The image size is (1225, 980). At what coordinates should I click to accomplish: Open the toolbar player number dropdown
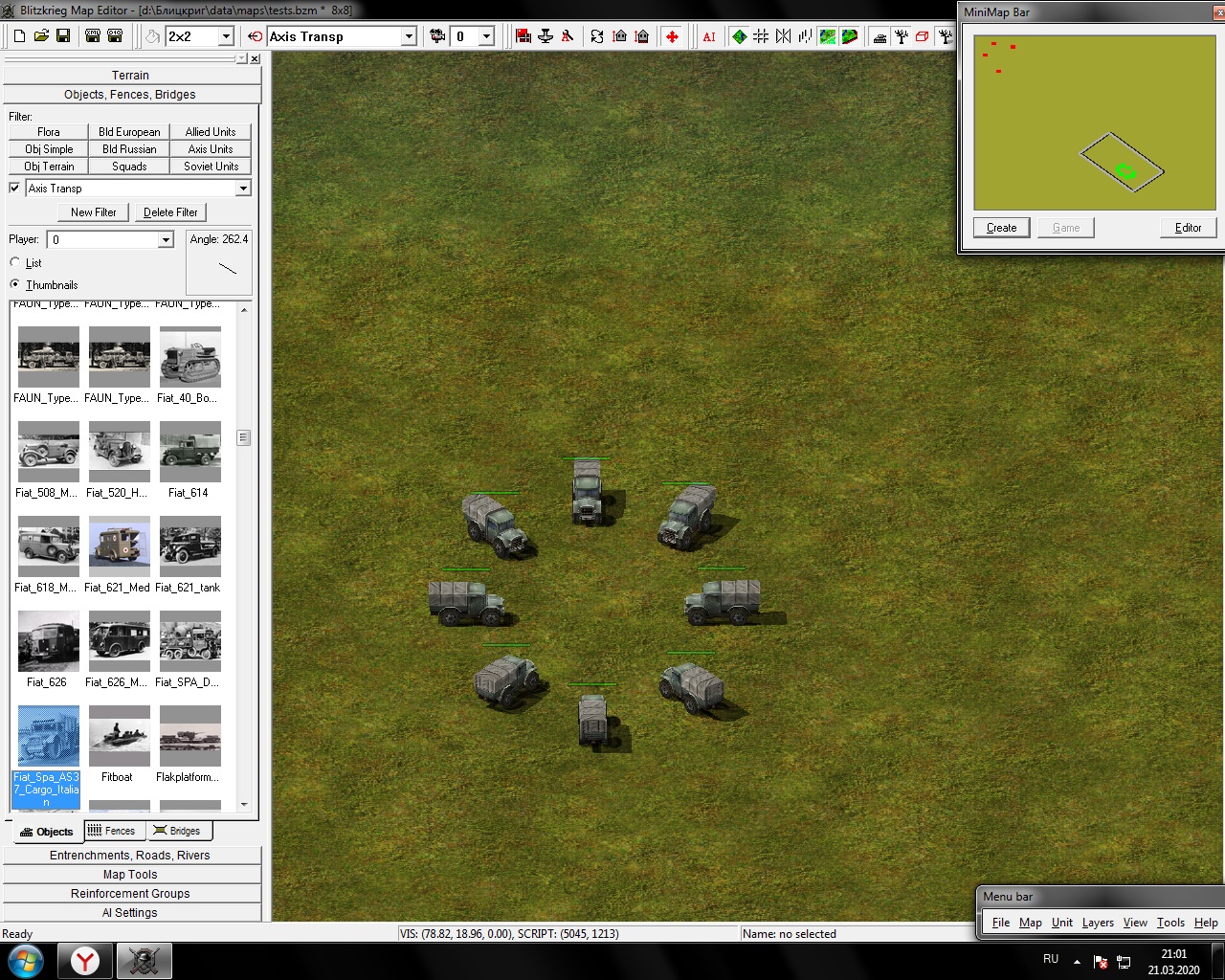coord(486,36)
